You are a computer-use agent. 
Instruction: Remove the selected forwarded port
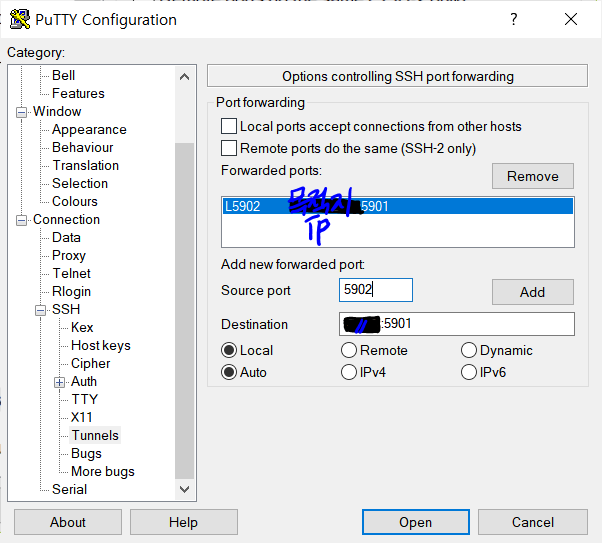point(533,176)
